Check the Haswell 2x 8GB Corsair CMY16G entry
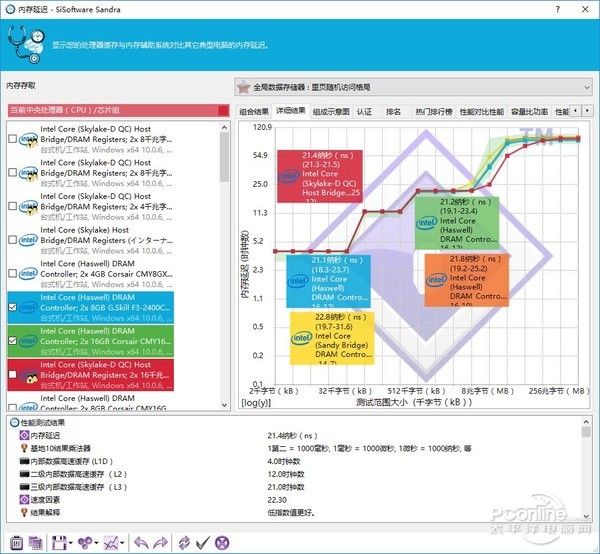This screenshot has height=554, width=600. click(12, 407)
